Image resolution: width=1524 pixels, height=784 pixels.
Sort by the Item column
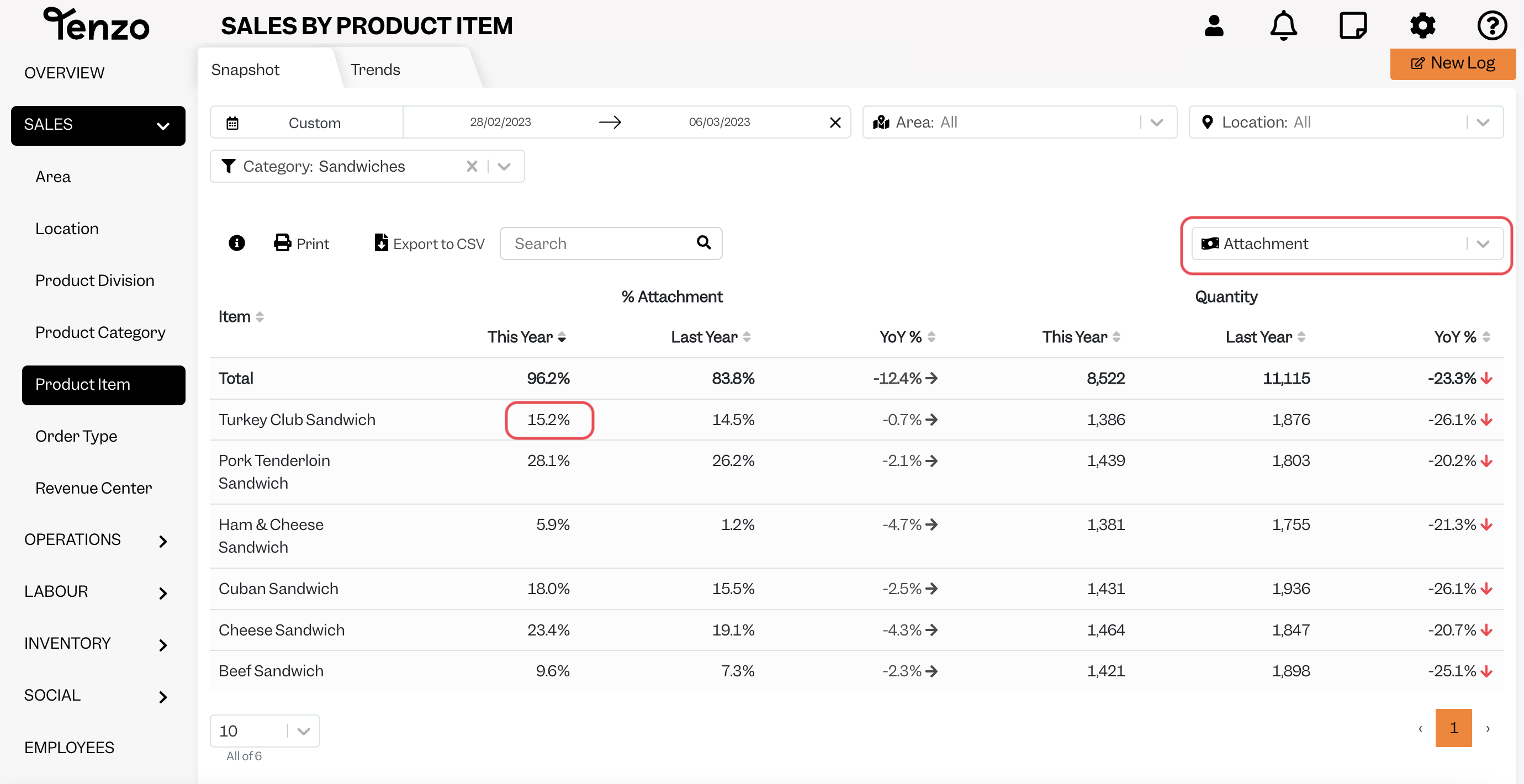241,316
